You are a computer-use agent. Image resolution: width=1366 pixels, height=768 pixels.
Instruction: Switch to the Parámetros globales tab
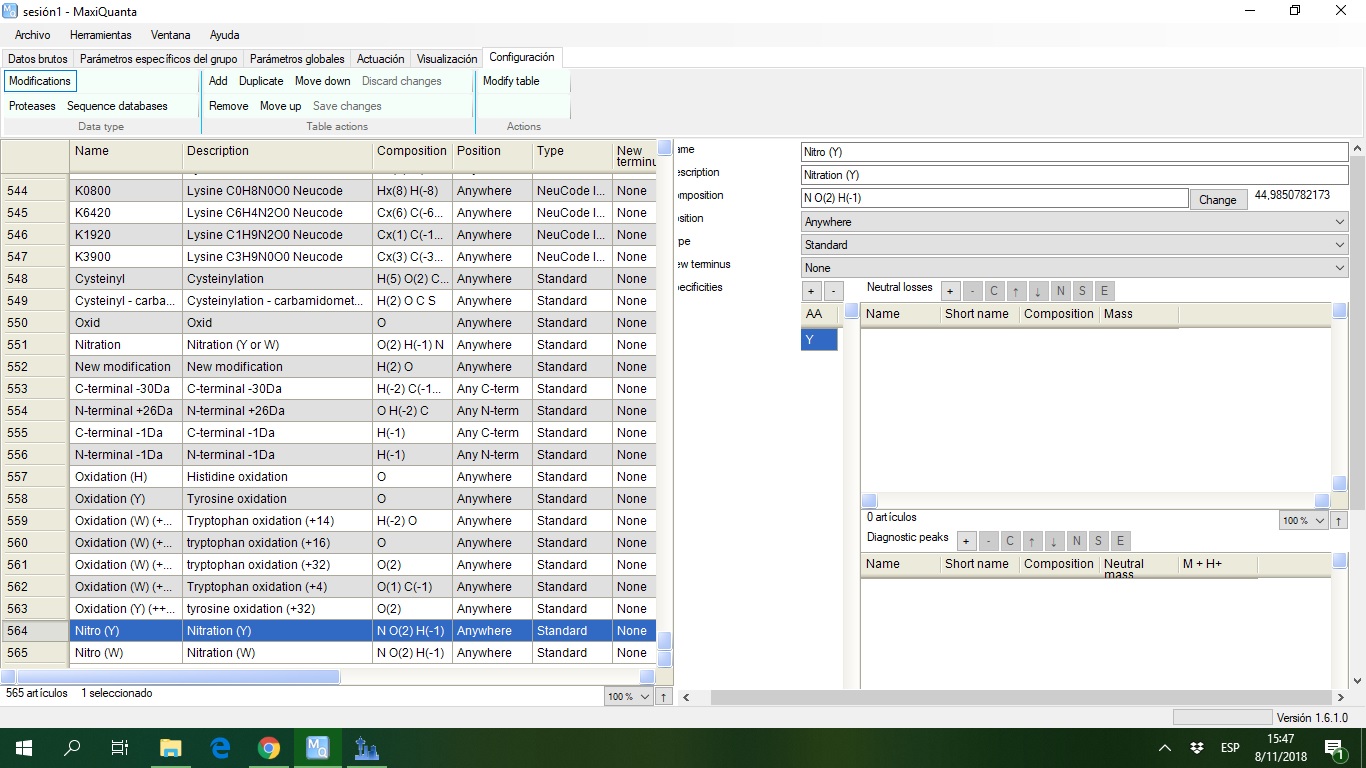(297, 59)
